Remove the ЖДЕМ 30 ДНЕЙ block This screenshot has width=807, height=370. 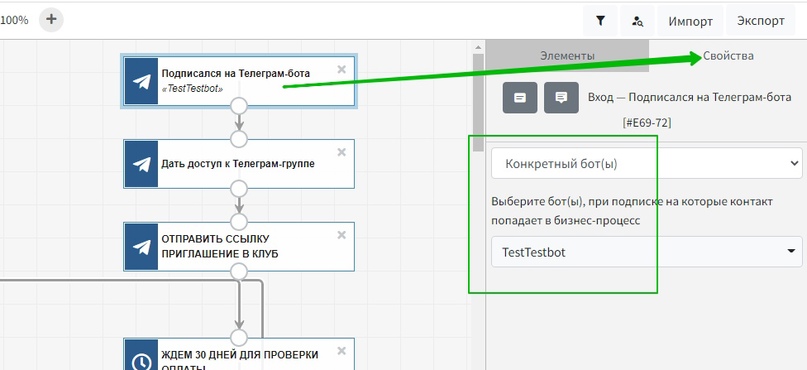341,350
